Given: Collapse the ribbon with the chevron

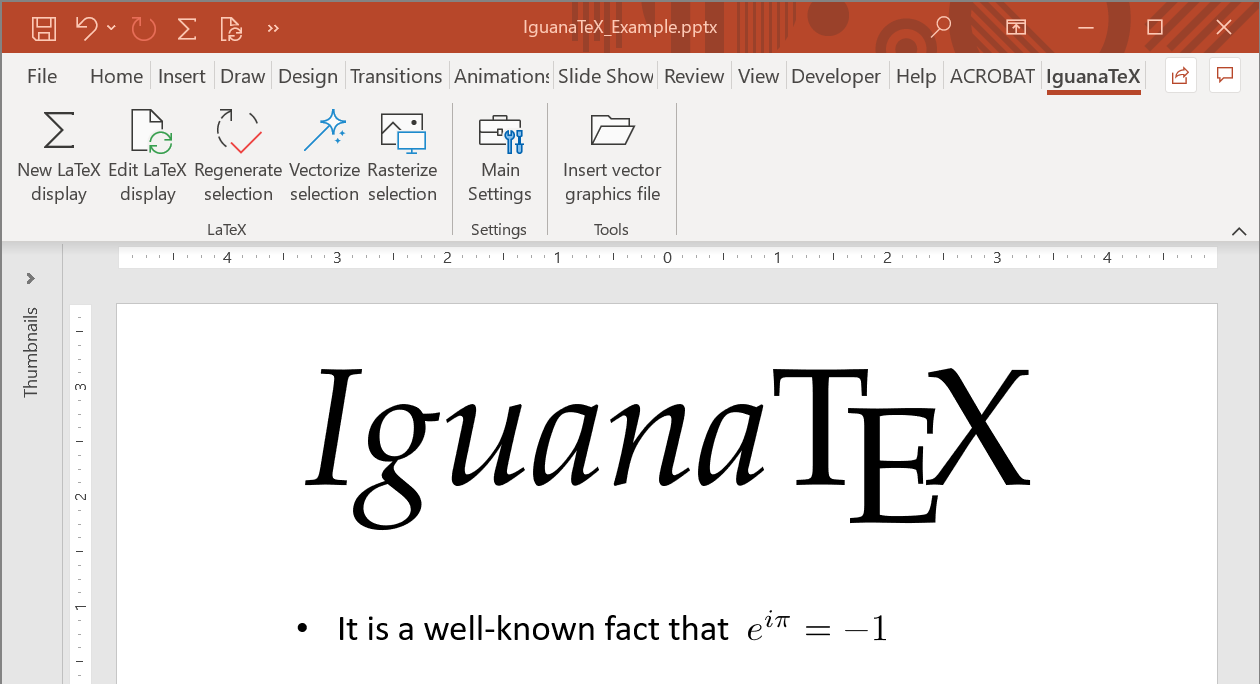Looking at the screenshot, I should [x=1239, y=231].
